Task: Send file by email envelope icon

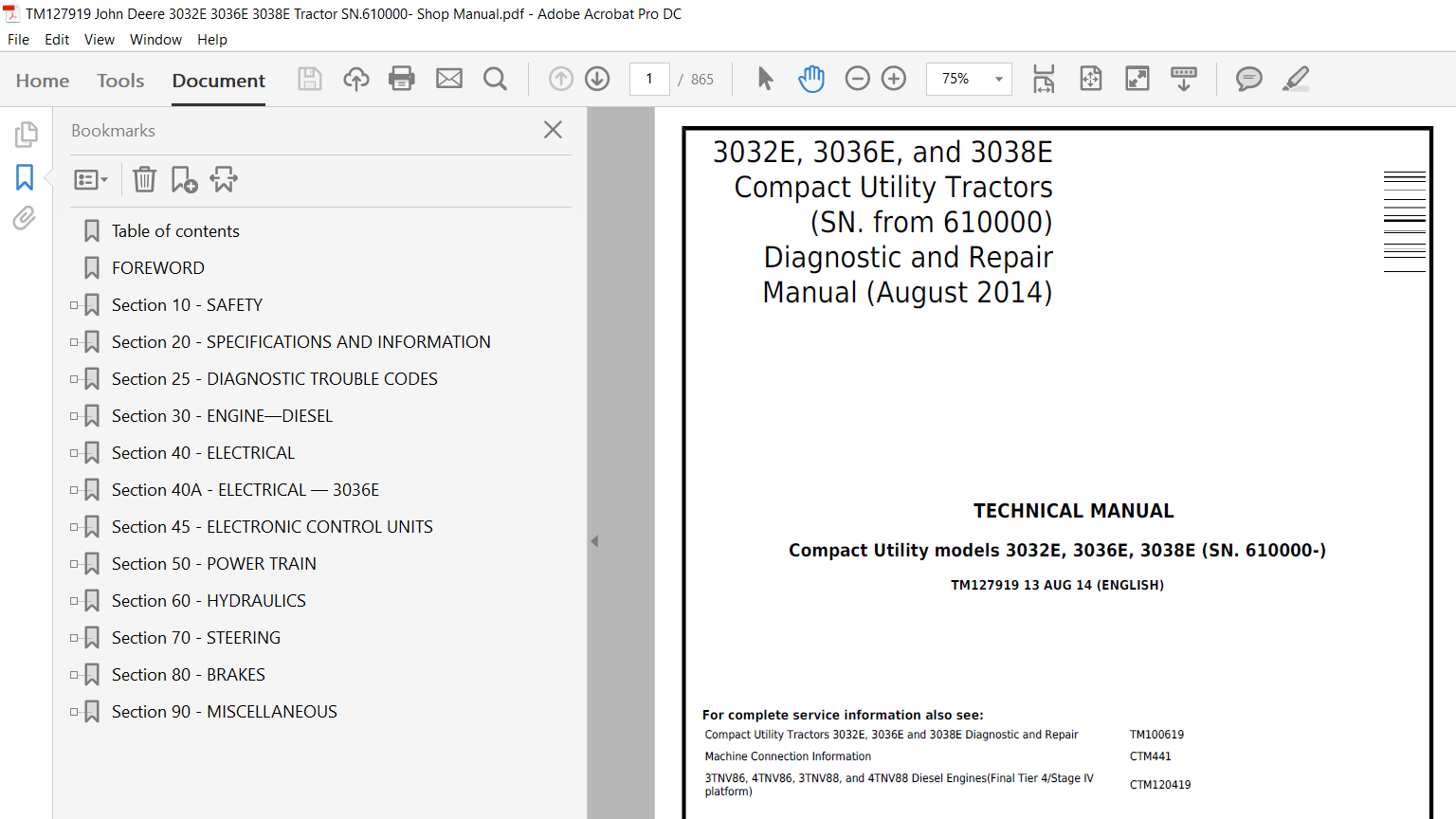Action: [x=449, y=79]
